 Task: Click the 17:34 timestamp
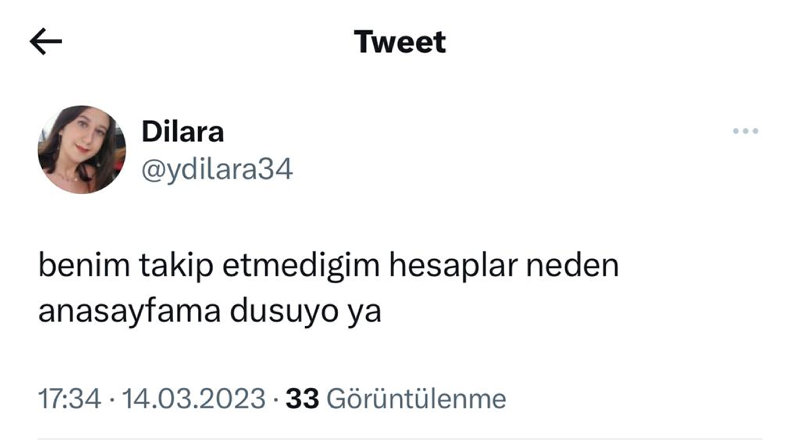(x=69, y=399)
